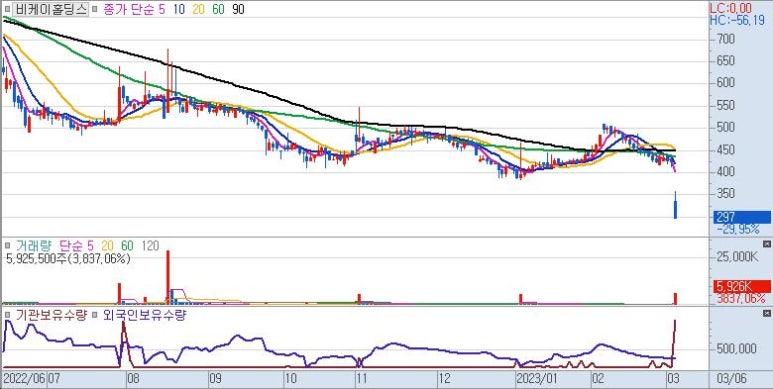Open the 비케이홀딩스 stock name button
773x389 pixels.
(51, 9)
